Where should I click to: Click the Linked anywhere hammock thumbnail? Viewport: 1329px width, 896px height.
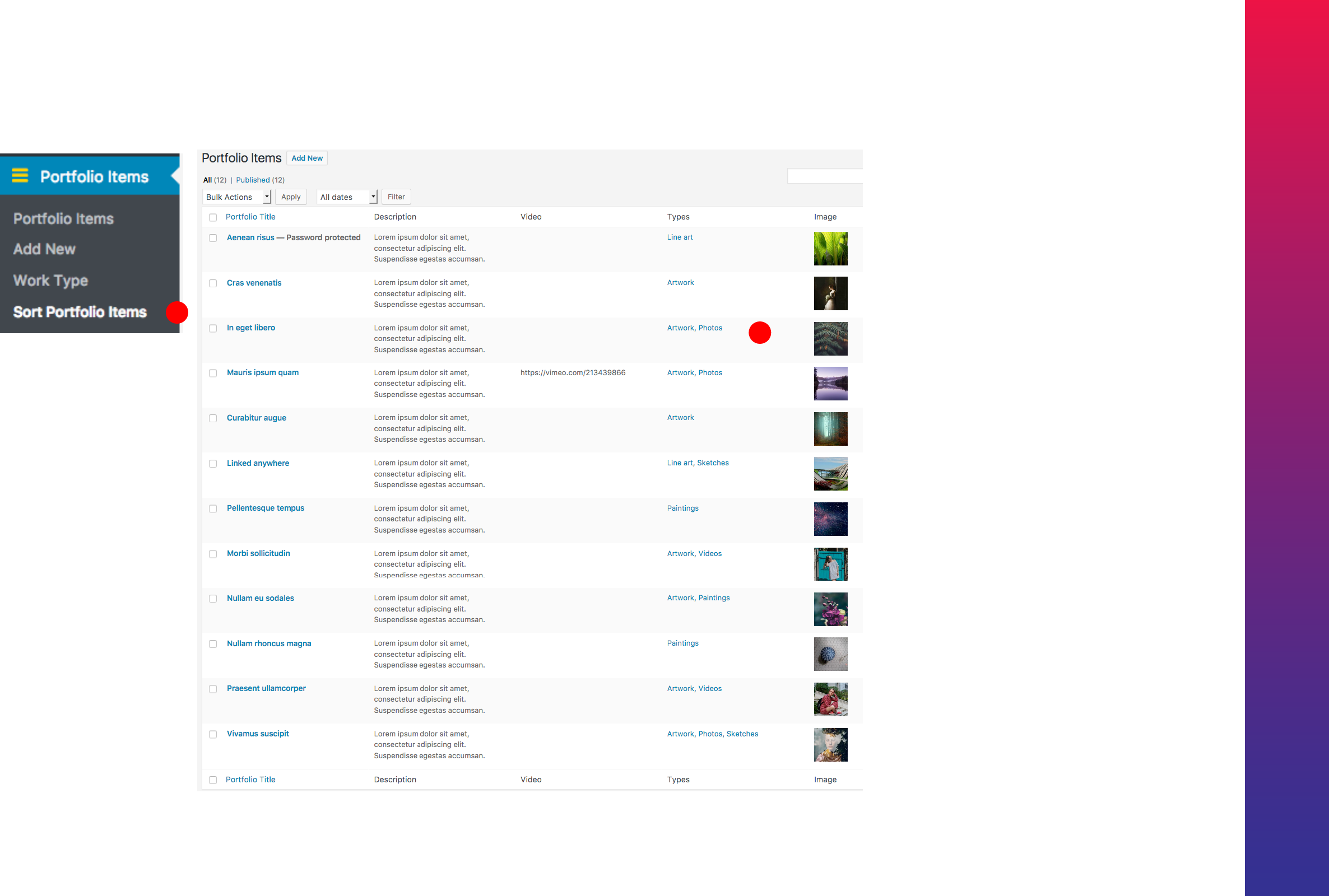point(830,474)
